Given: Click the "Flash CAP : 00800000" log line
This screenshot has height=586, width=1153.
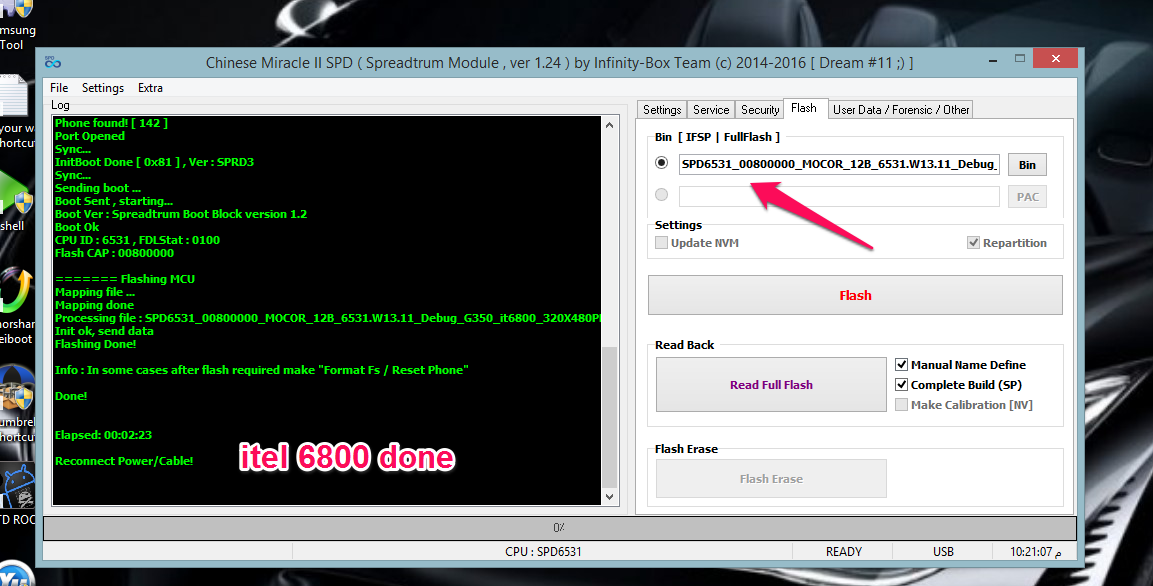Looking at the screenshot, I should pos(115,253).
